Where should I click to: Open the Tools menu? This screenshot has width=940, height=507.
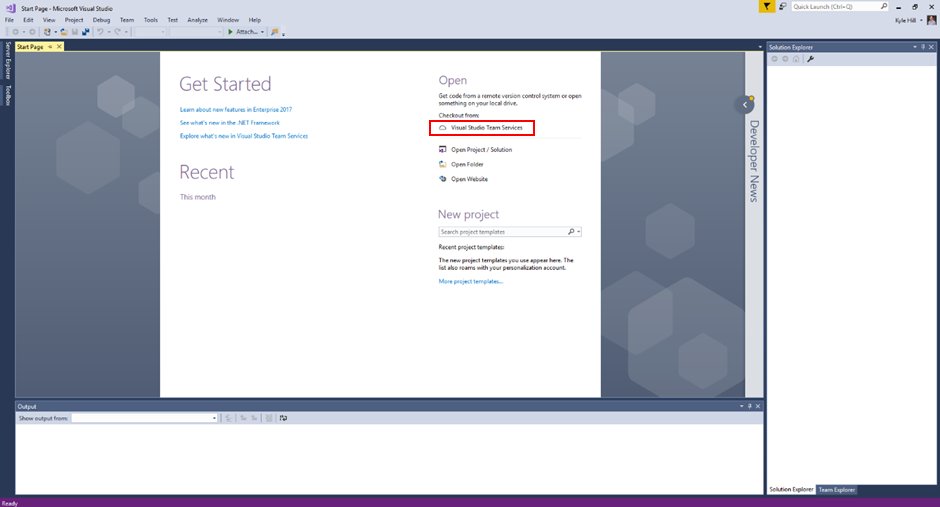[150, 20]
